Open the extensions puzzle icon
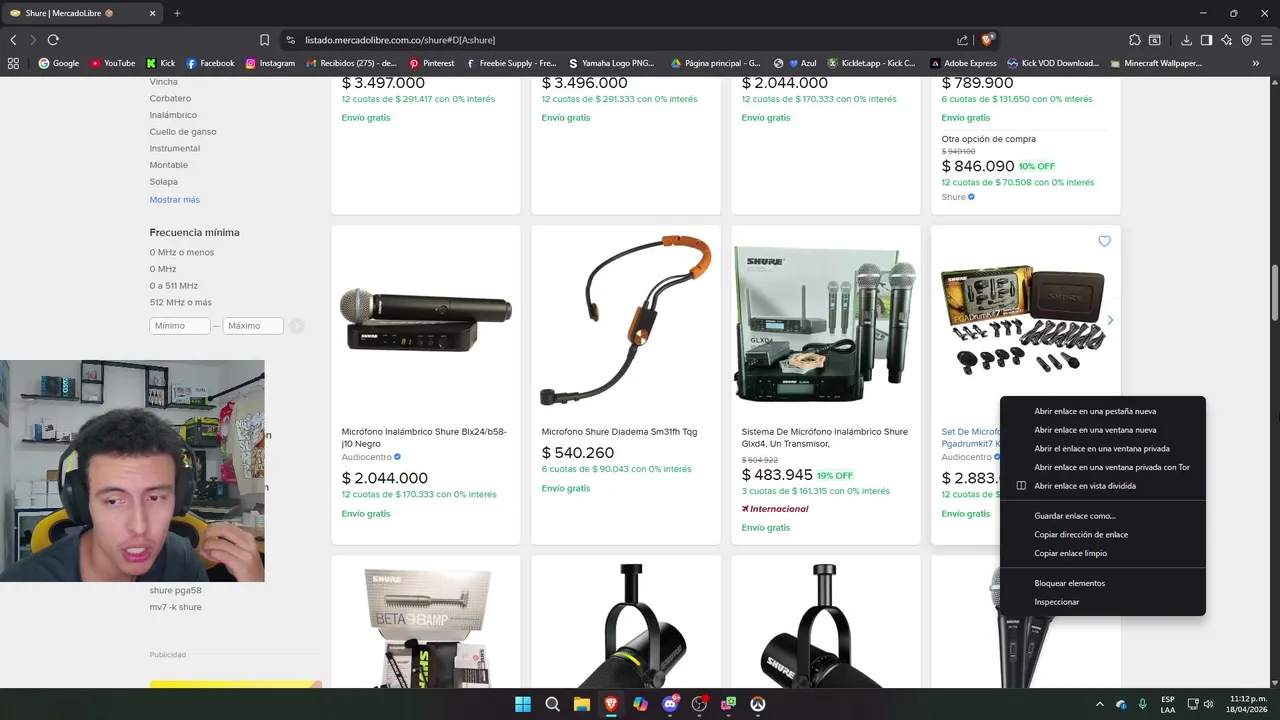 [1134, 40]
